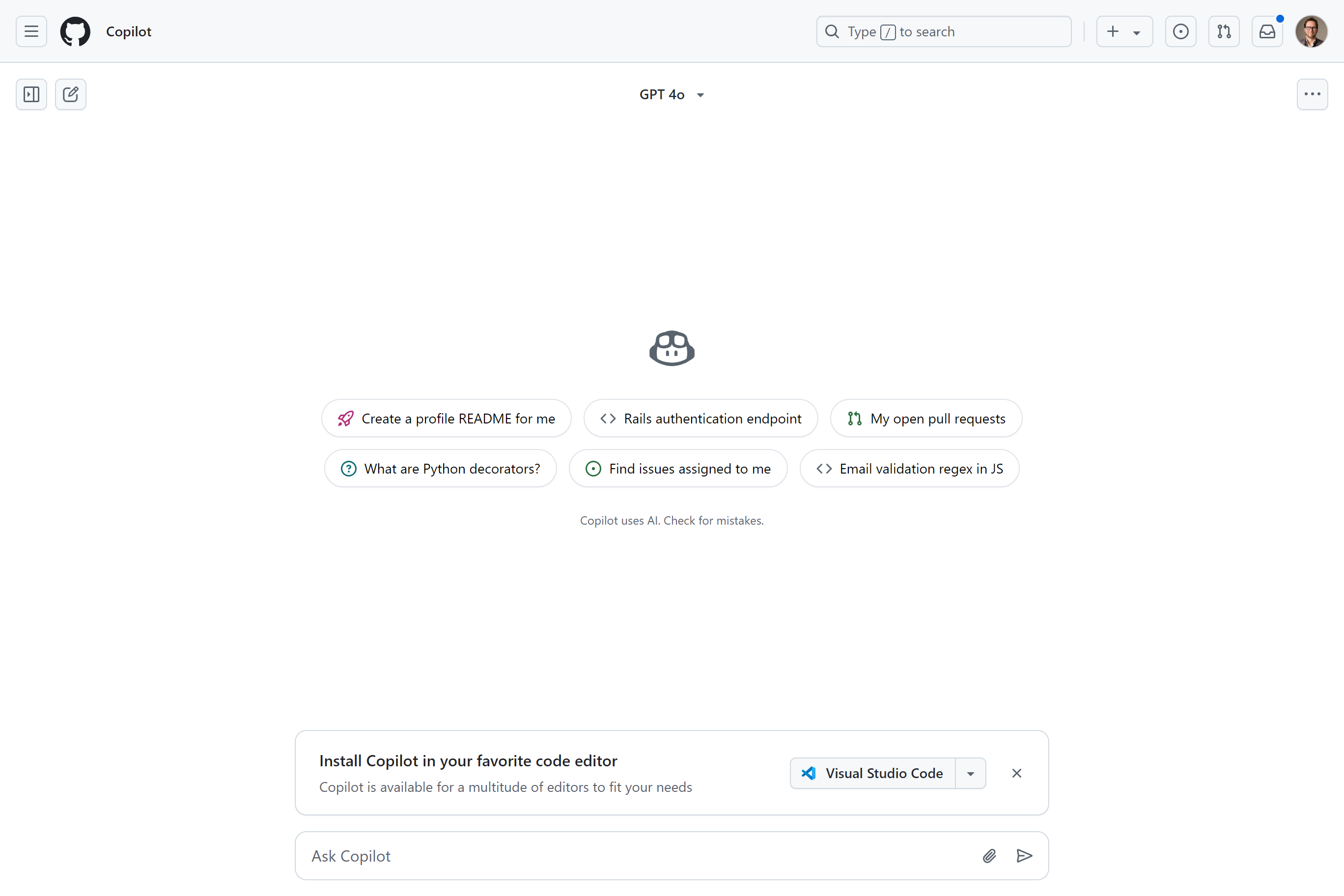Dismiss the install Copilot banner
Image resolution: width=1344 pixels, height=896 pixels.
1016,773
